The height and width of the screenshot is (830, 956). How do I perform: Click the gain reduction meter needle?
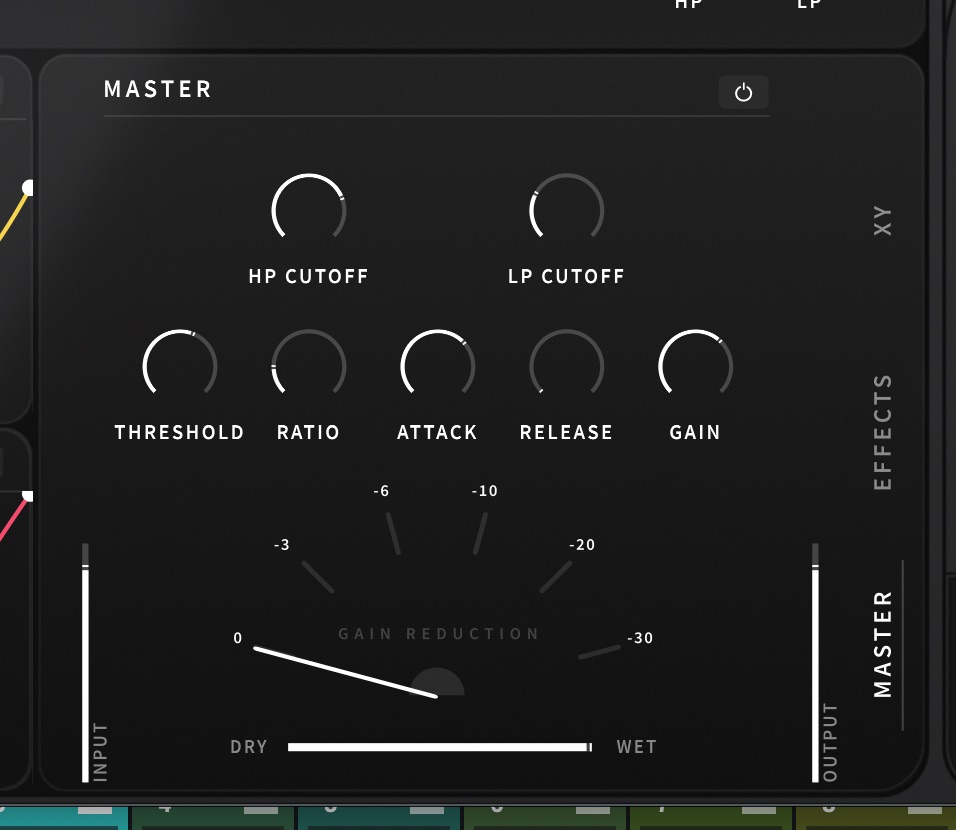pos(345,672)
